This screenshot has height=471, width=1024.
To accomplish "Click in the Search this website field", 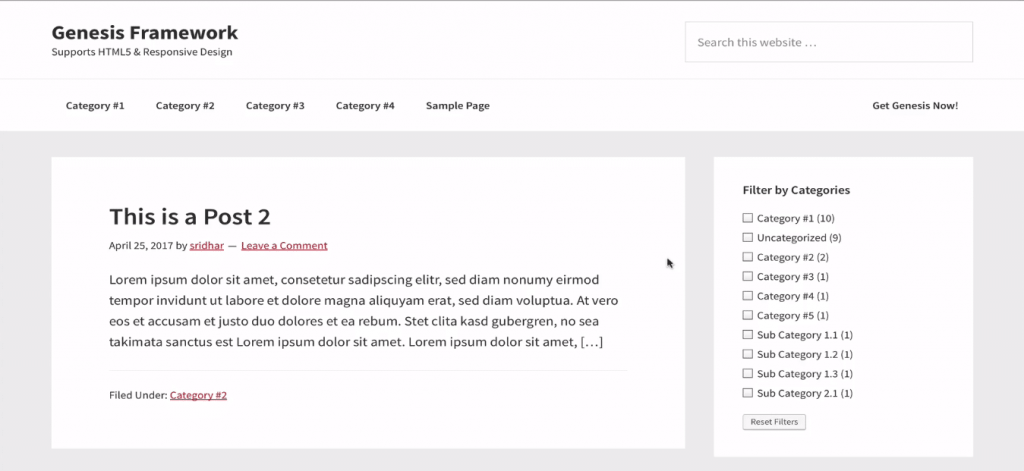I will click(828, 42).
